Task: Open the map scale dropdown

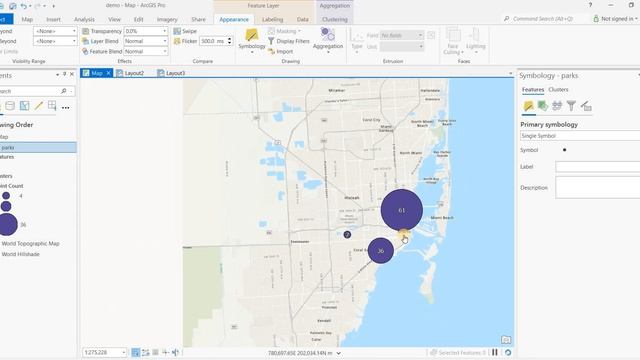Action: [x=124, y=352]
